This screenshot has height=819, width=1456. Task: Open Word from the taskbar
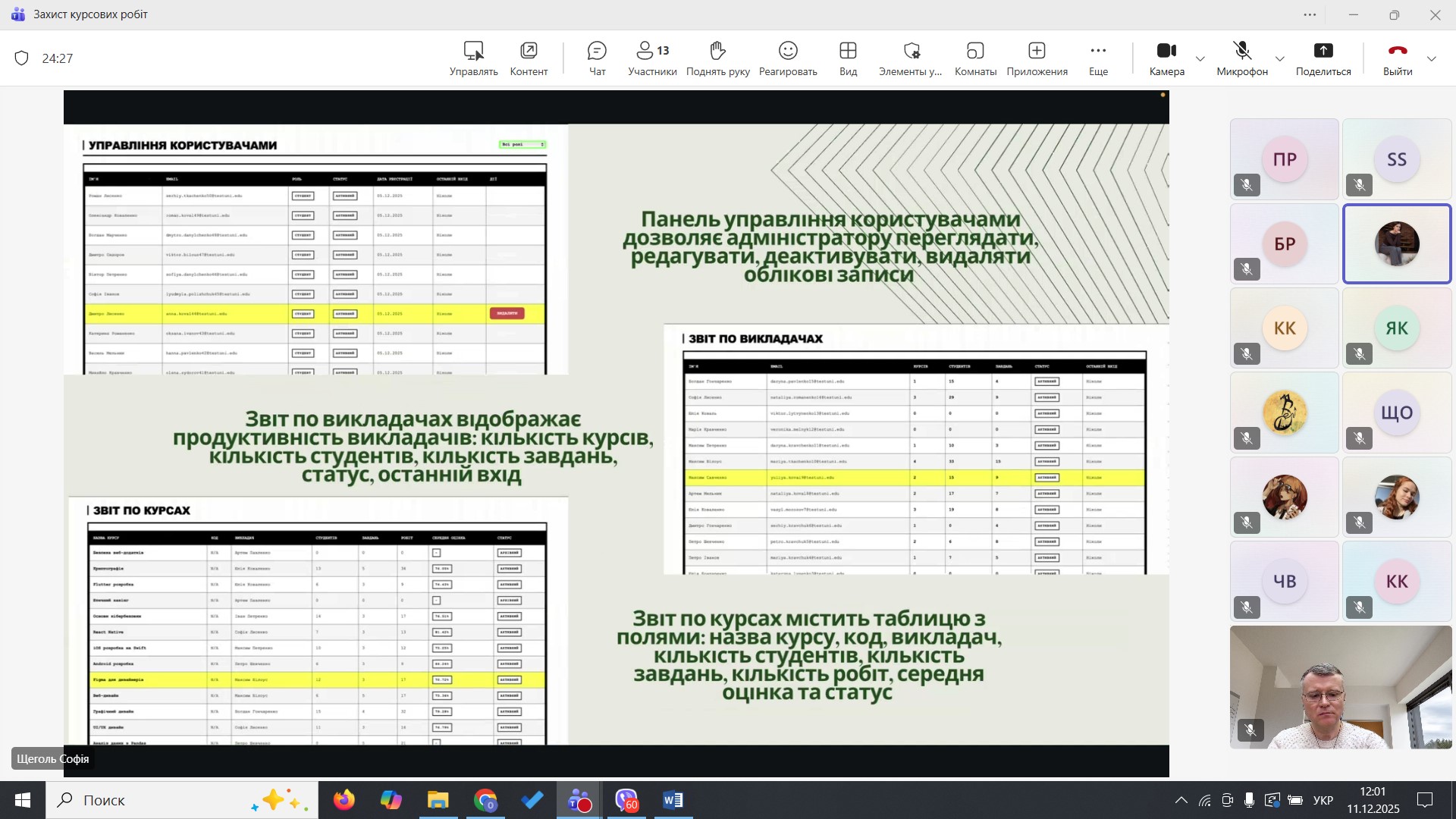(x=673, y=800)
